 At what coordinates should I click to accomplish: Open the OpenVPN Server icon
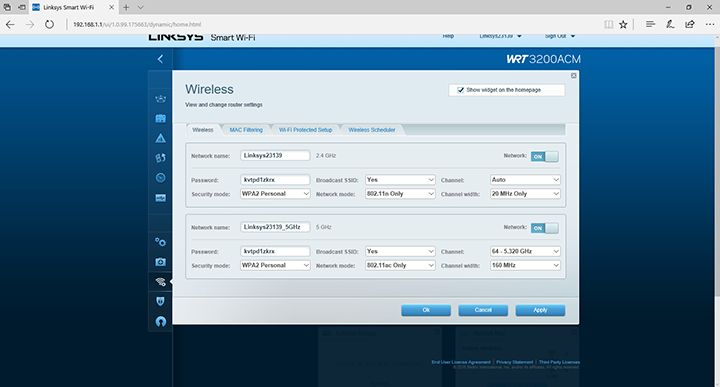tap(160, 321)
